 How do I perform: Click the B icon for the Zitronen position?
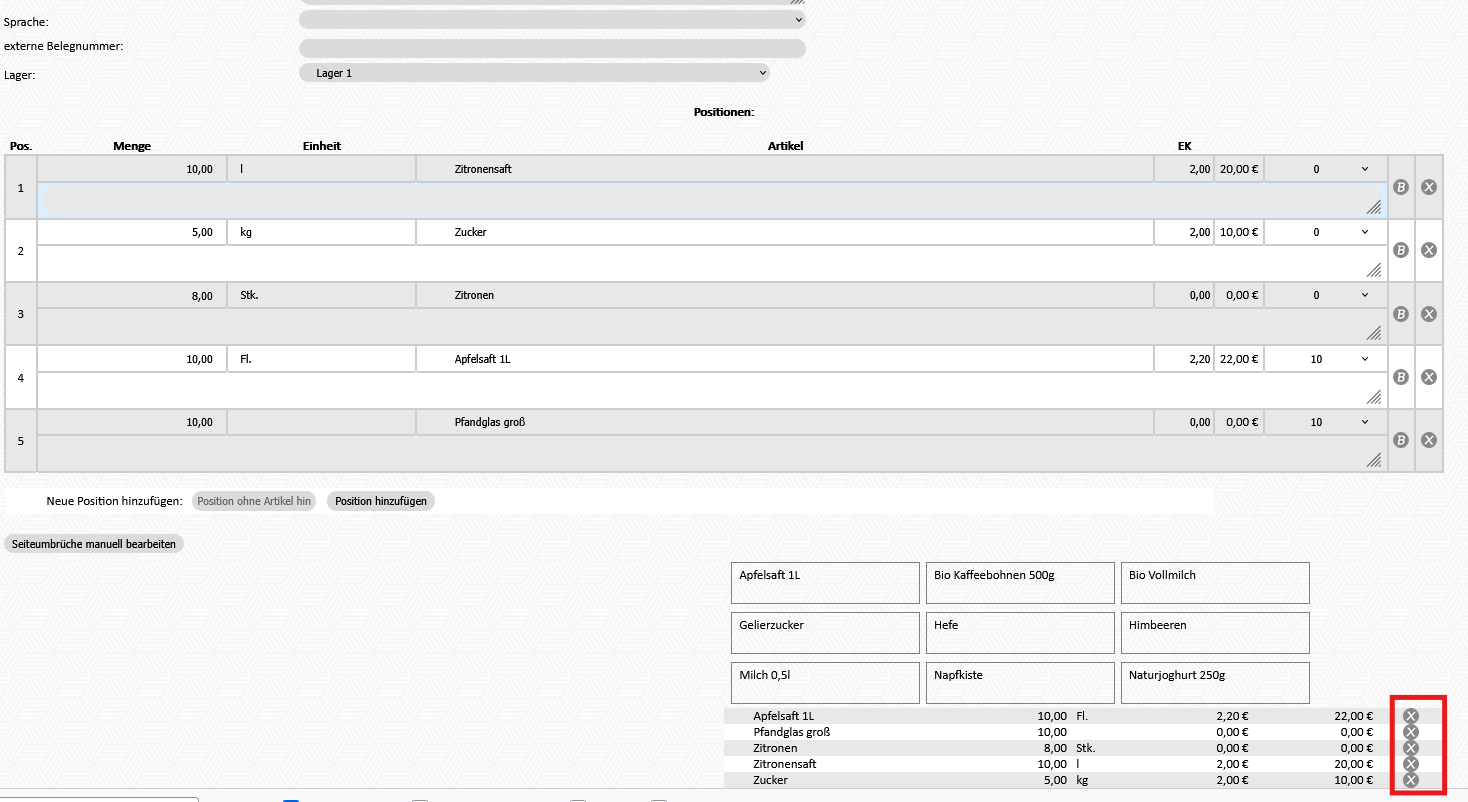1401,314
